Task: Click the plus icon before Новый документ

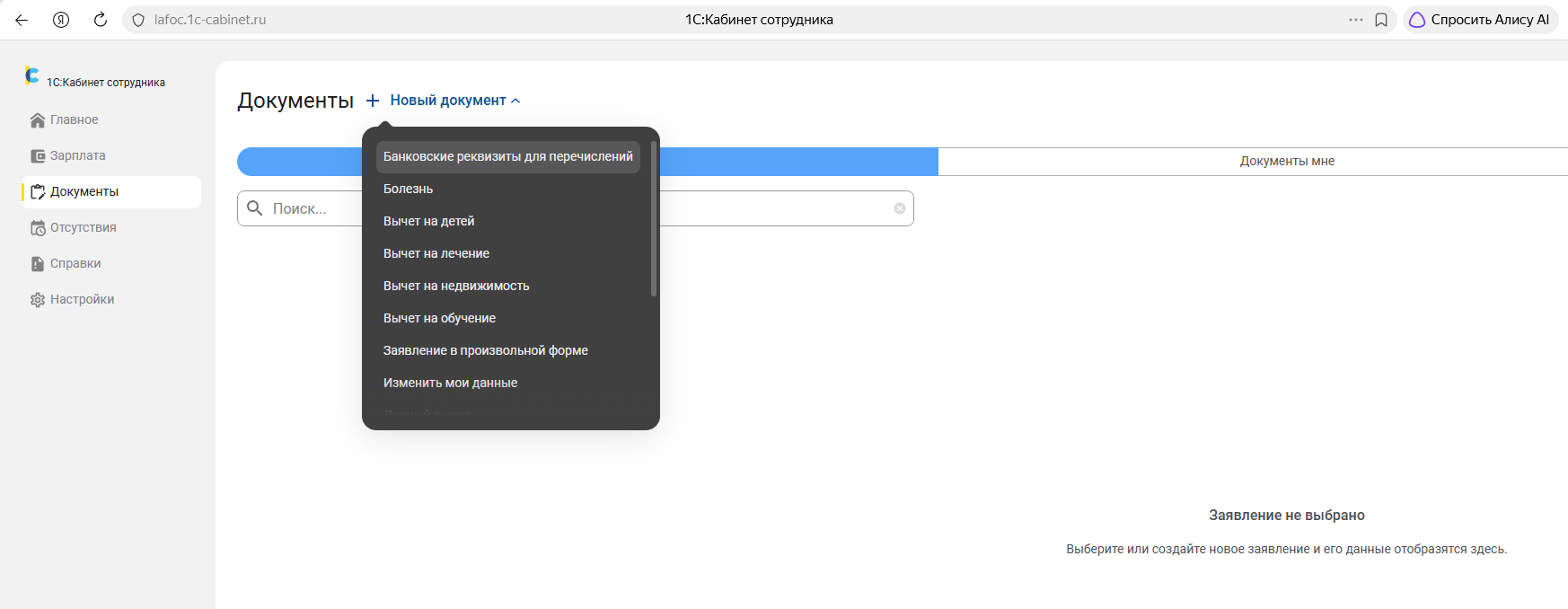Action: click(x=373, y=101)
